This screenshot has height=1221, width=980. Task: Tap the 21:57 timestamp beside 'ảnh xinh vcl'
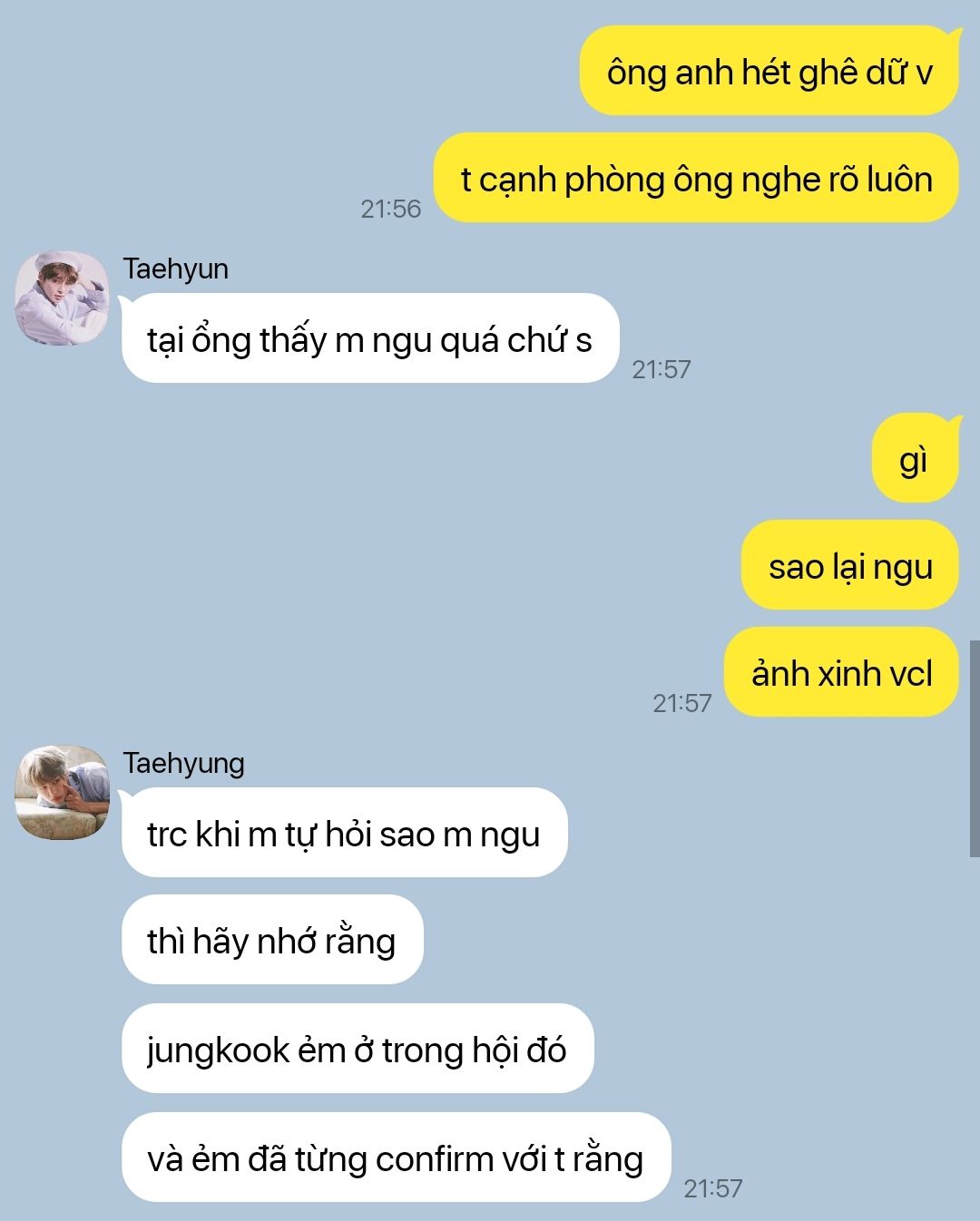tap(682, 703)
